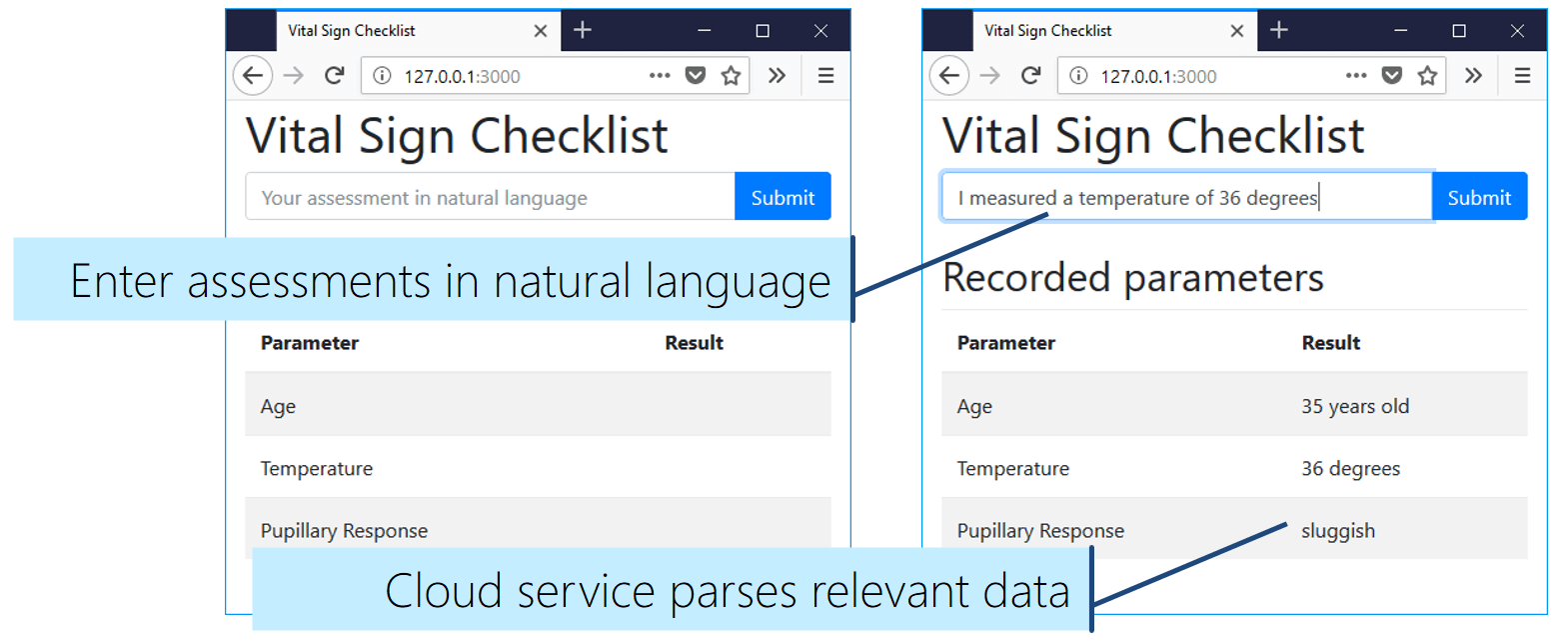Select the Vital Sign Checklist tab in the left window

point(400,31)
